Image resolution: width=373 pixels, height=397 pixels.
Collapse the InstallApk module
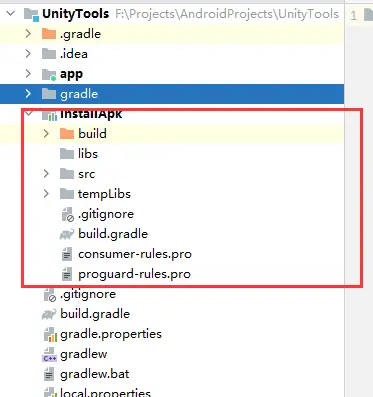click(x=29, y=113)
